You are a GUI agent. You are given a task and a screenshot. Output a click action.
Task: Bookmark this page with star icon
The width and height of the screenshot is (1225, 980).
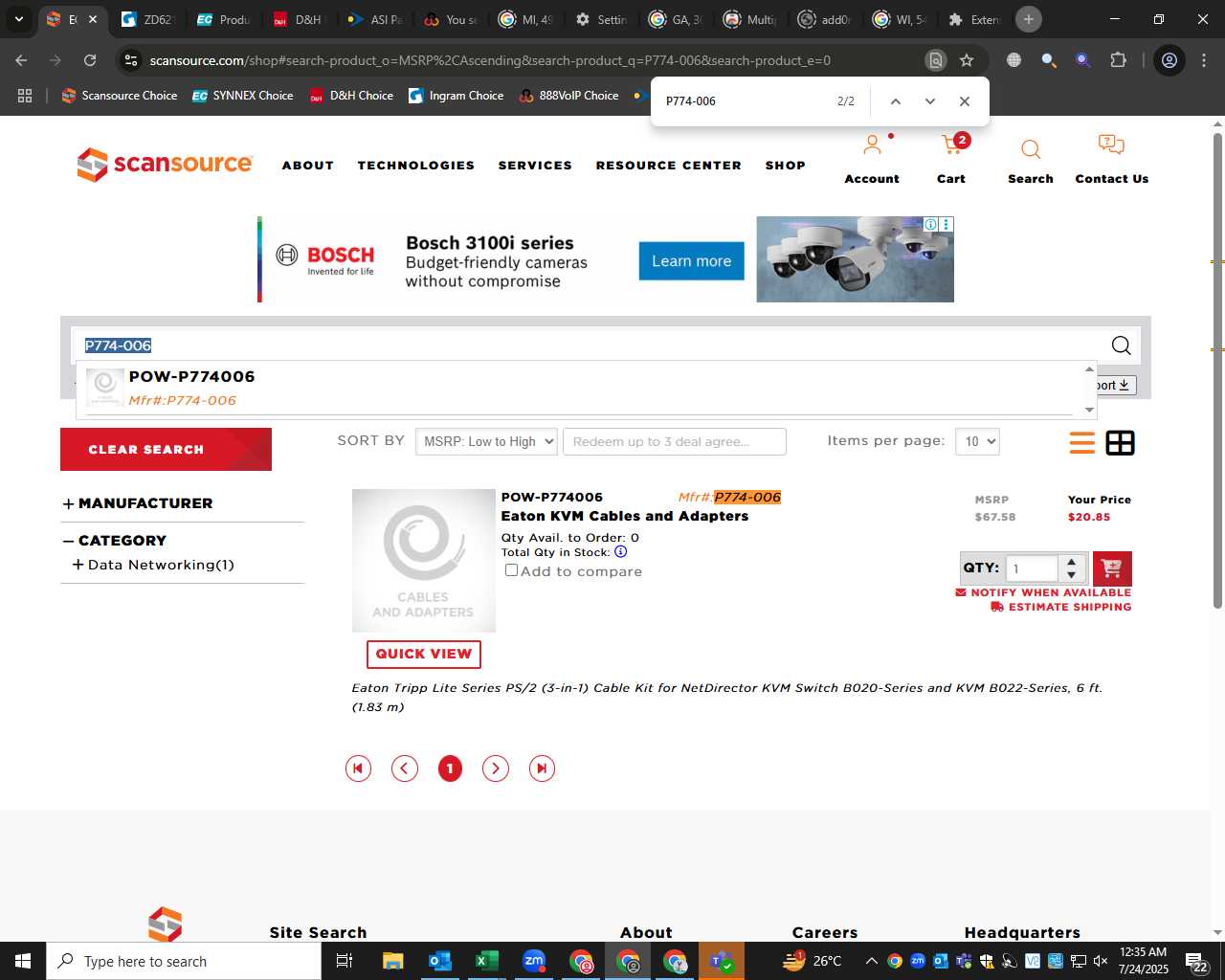pos(967,60)
